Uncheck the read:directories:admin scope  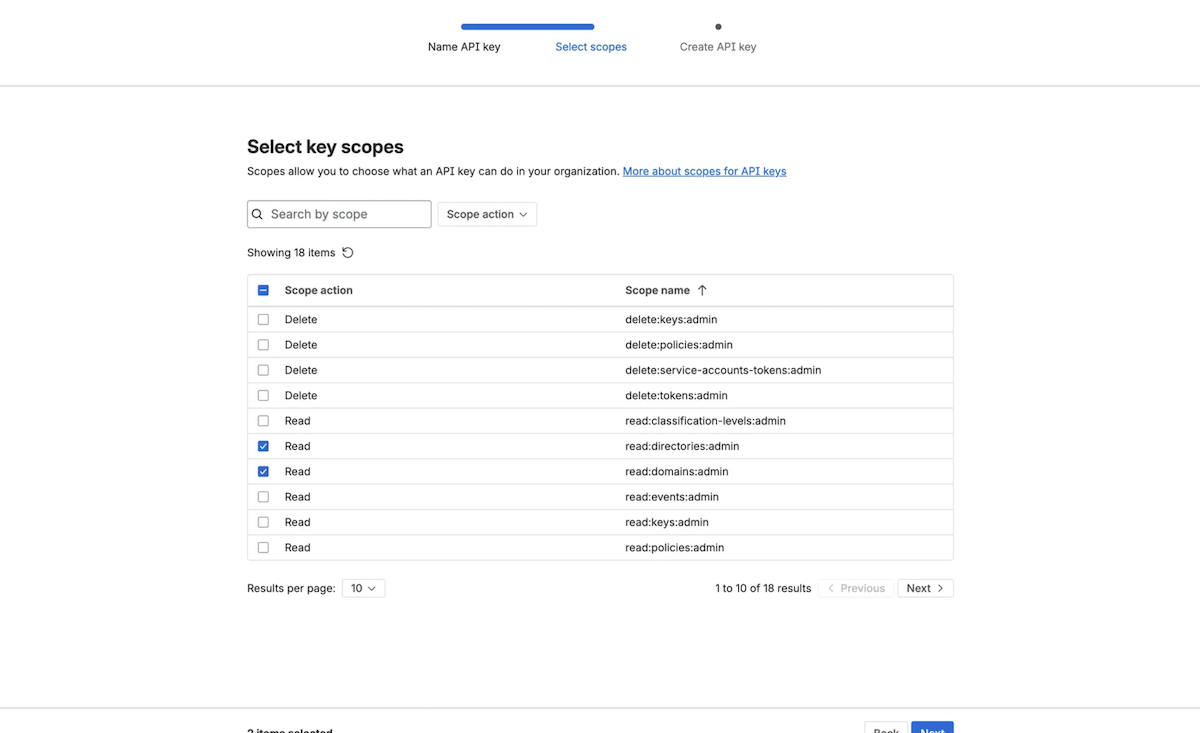pos(263,445)
